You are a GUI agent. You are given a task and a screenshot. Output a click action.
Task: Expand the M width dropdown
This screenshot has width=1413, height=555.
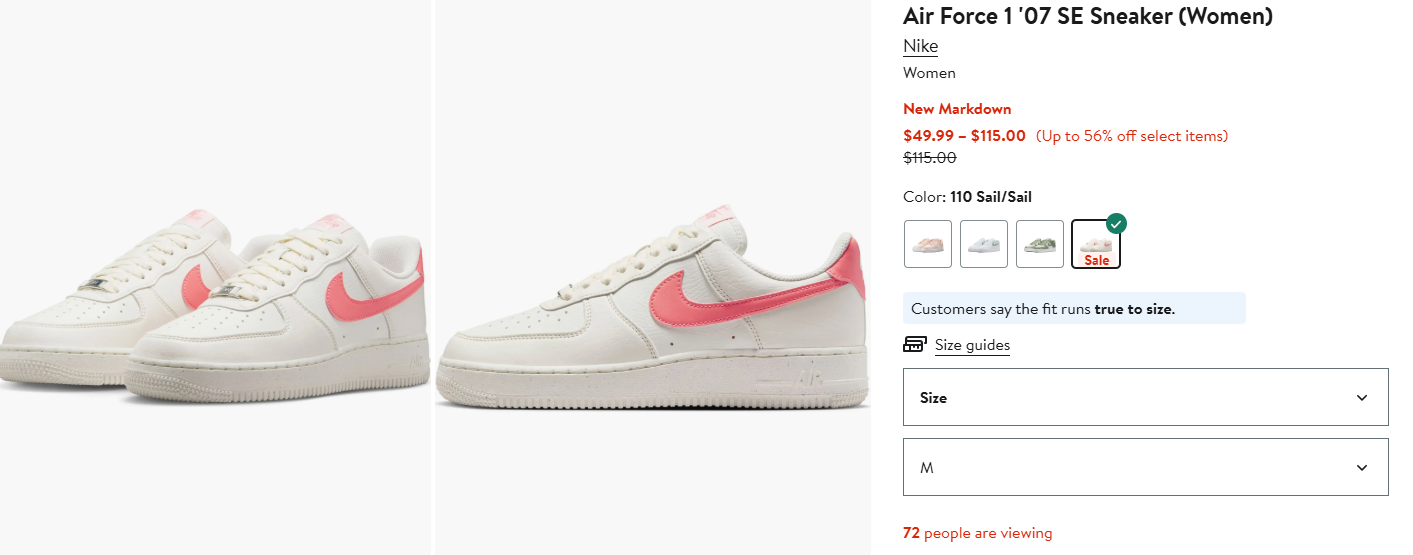1145,467
